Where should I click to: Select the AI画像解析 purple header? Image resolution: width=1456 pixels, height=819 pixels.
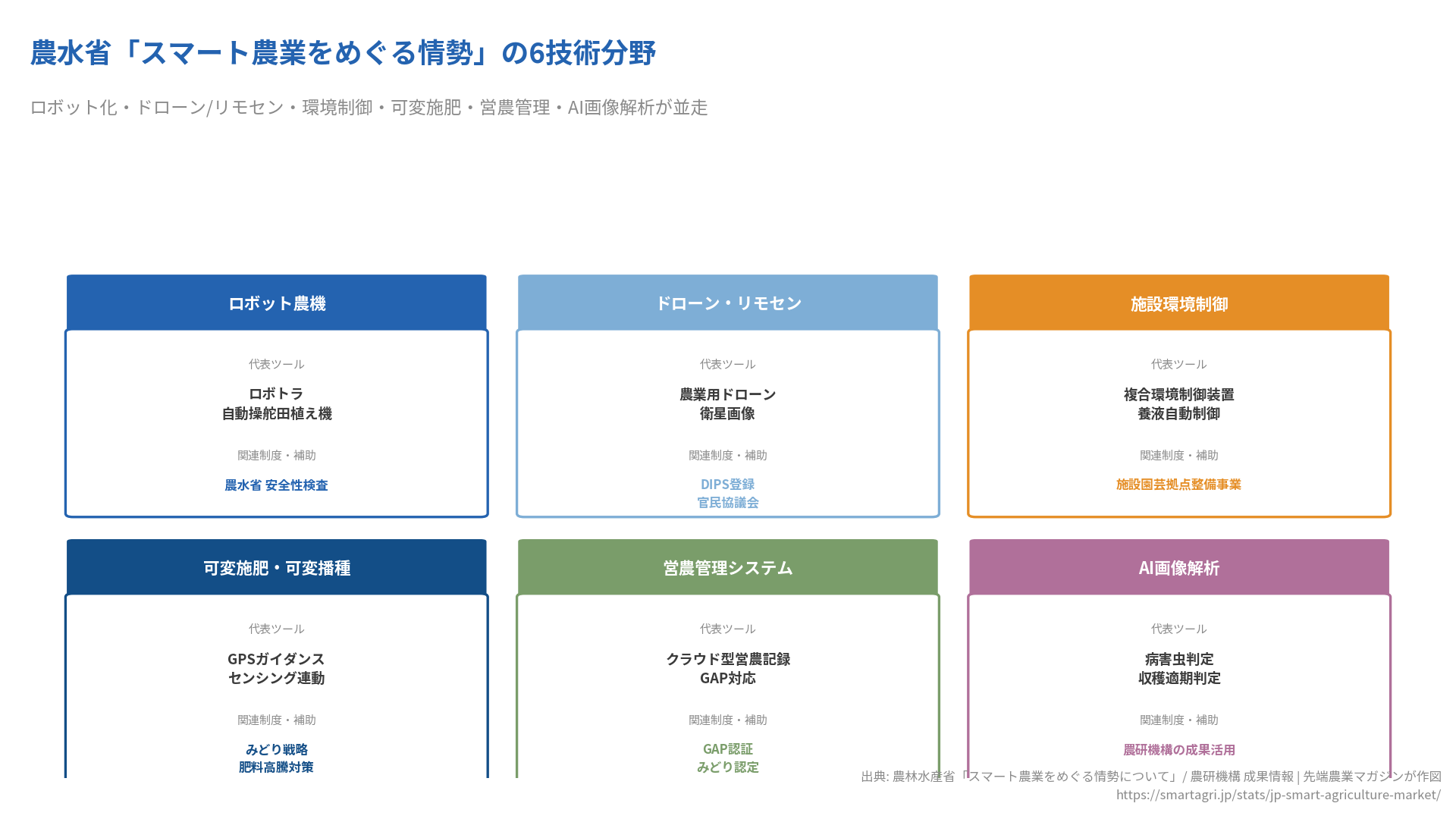click(1179, 568)
